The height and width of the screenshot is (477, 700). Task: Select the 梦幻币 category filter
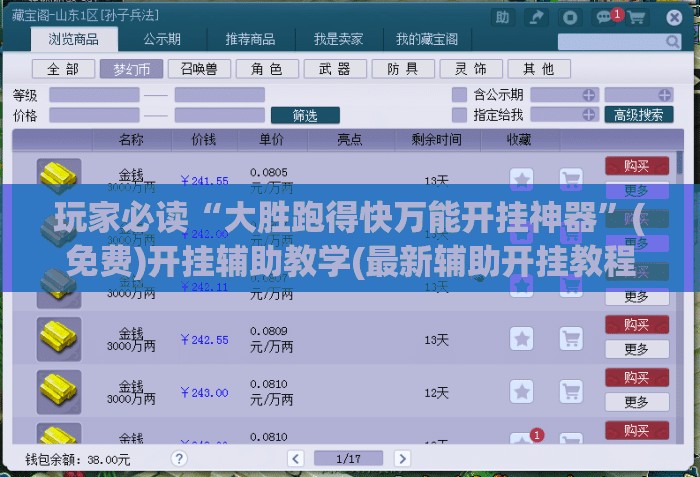(x=131, y=69)
